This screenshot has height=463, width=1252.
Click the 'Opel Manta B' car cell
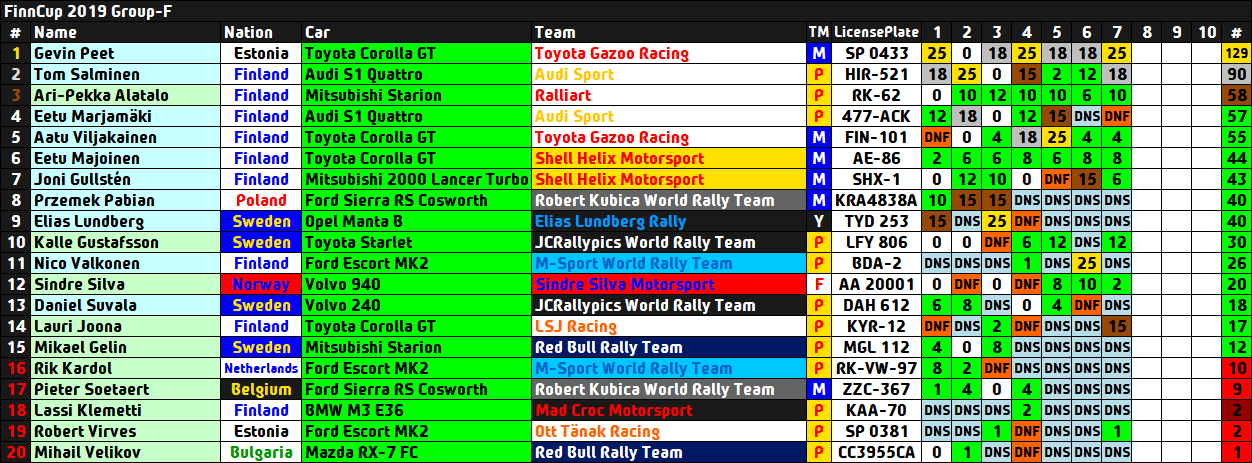point(416,221)
